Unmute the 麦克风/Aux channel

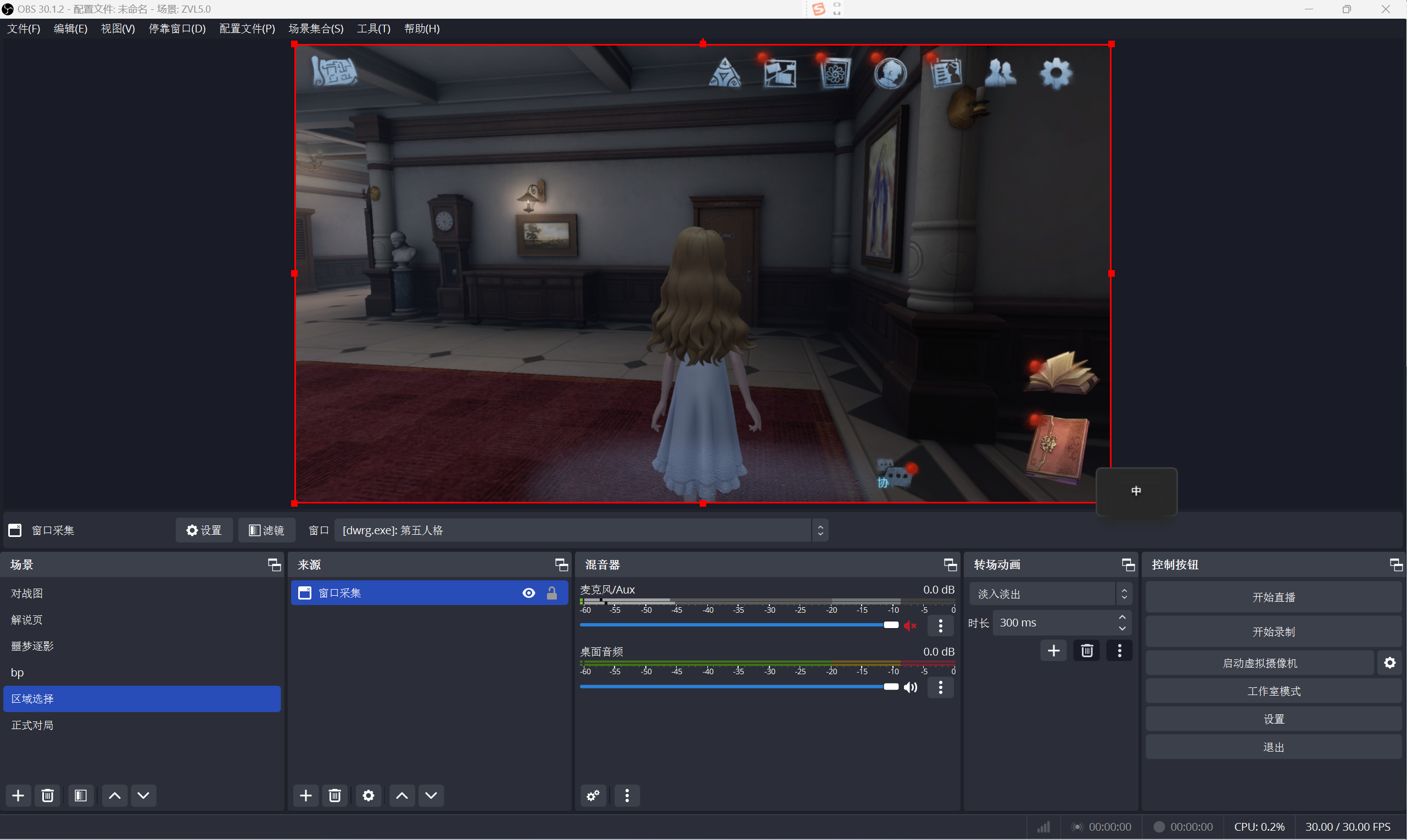911,625
